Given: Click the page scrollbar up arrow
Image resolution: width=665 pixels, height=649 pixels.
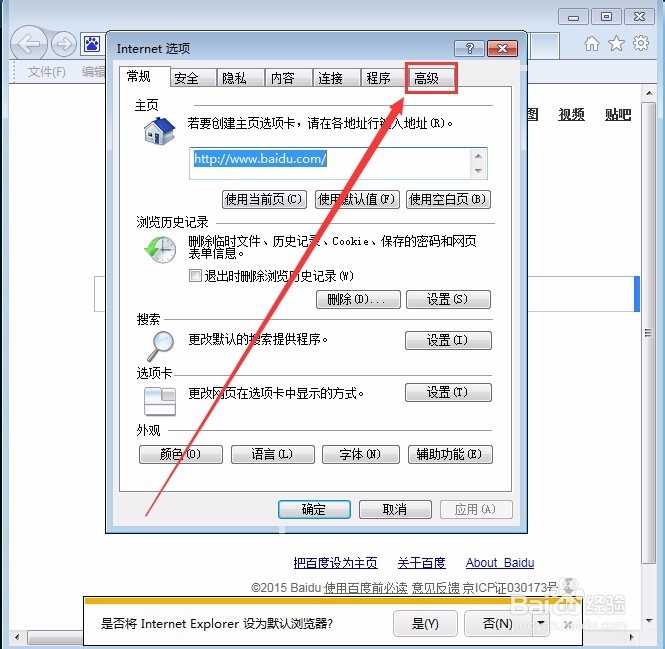Looking at the screenshot, I should click(x=649, y=93).
